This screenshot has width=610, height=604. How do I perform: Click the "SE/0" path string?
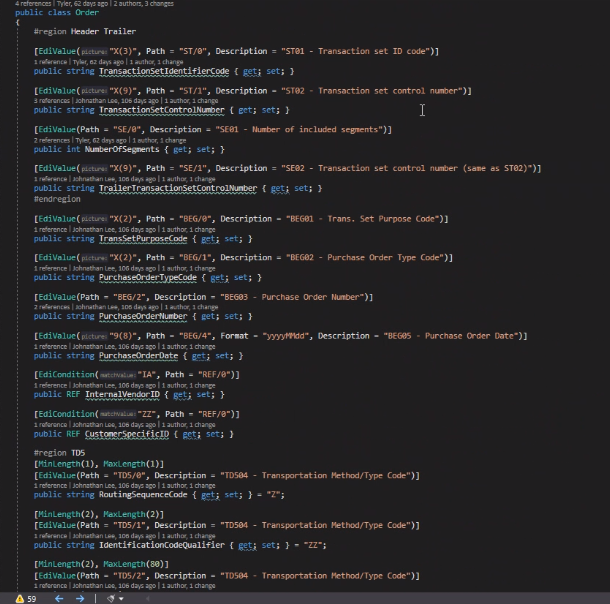coord(127,130)
